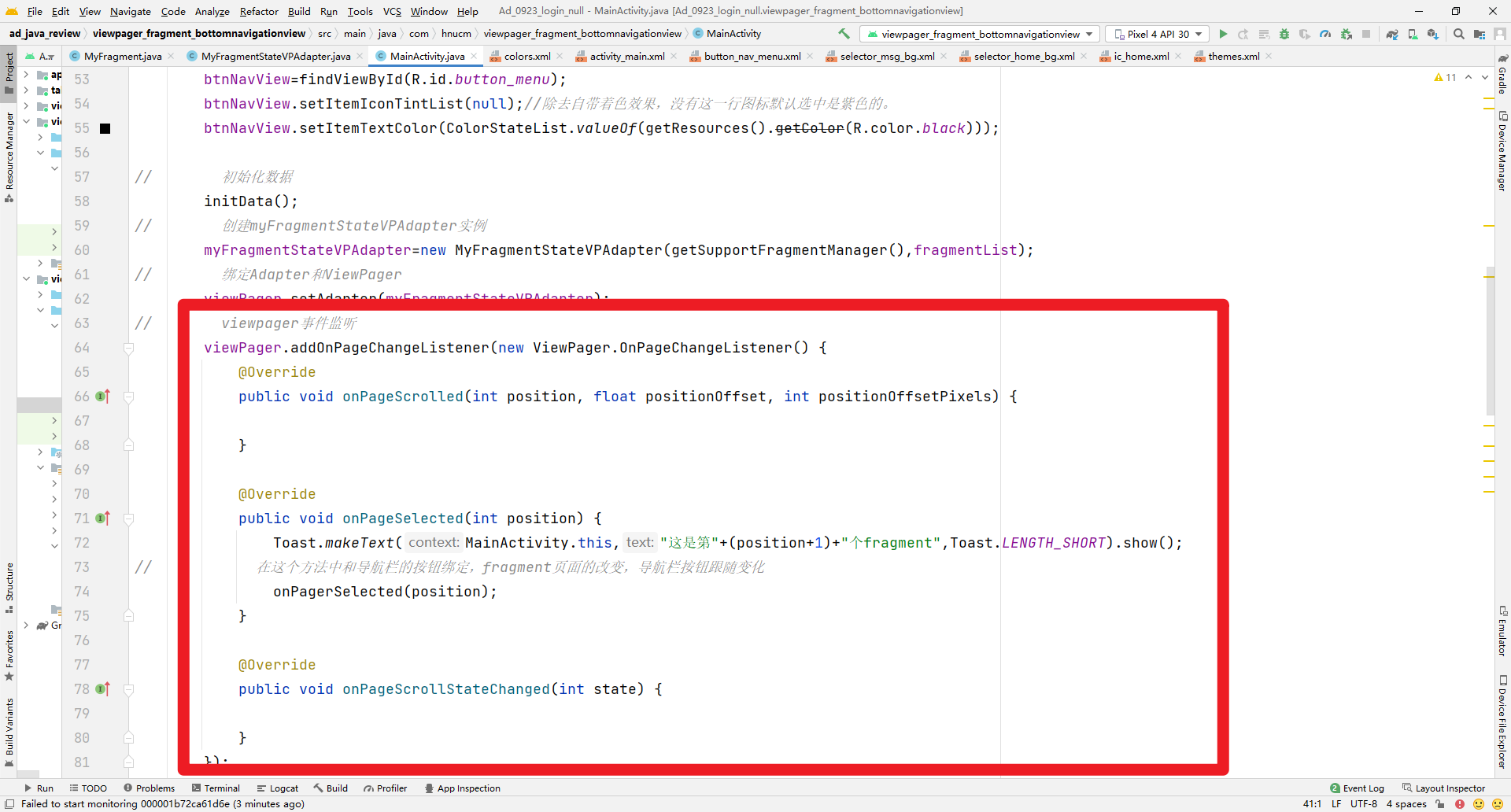Open the project view mode dropdown
Image resolution: width=1511 pixels, height=812 pixels.
coord(41,57)
